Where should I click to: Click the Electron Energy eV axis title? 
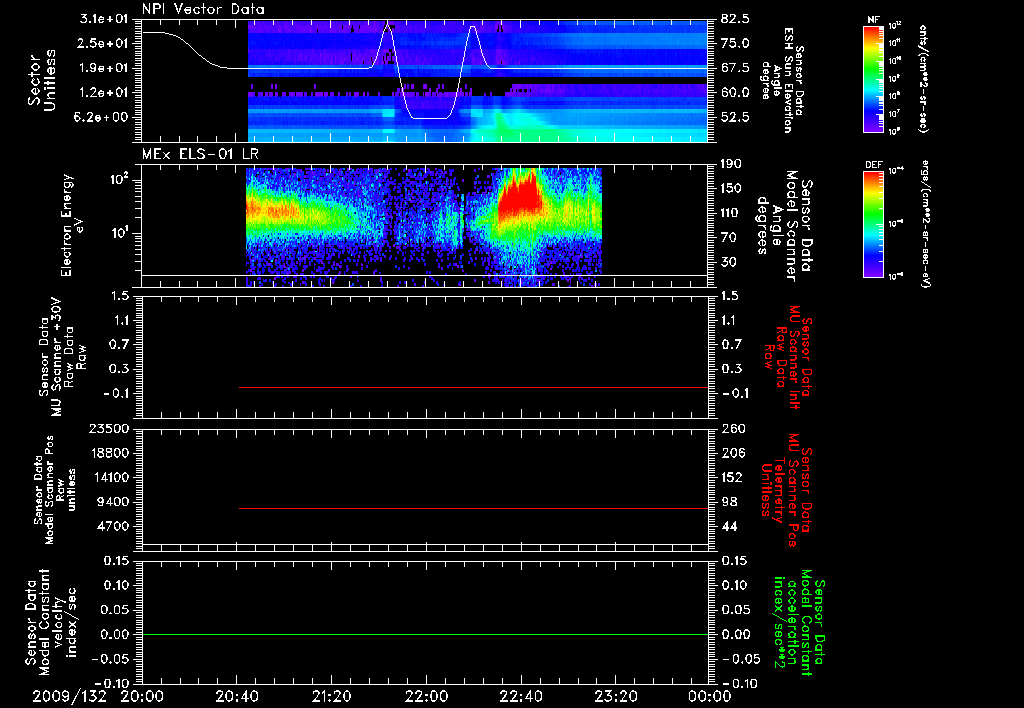coord(72,225)
